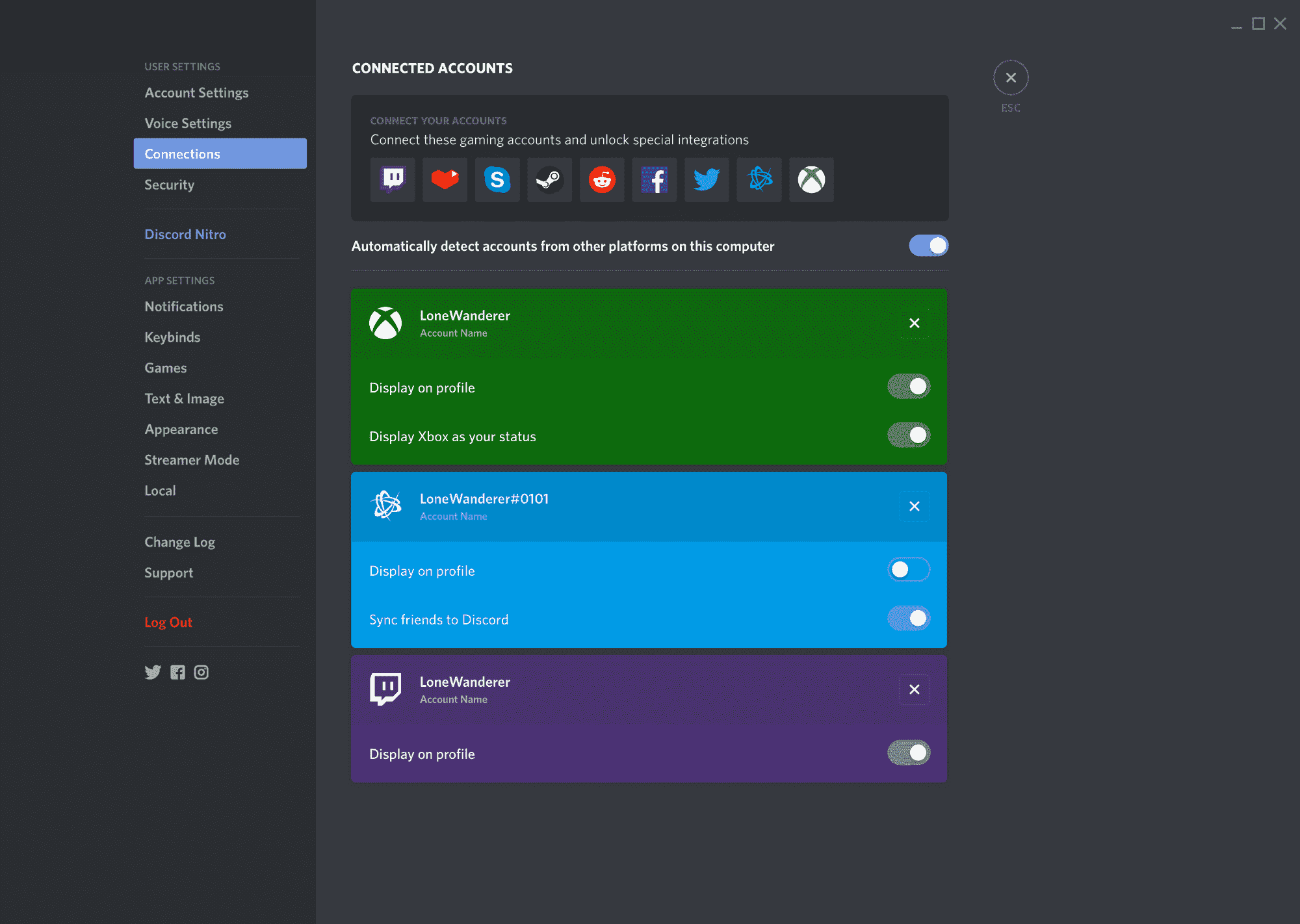1300x924 pixels.
Task: Connect a Steam account icon
Action: (x=549, y=180)
